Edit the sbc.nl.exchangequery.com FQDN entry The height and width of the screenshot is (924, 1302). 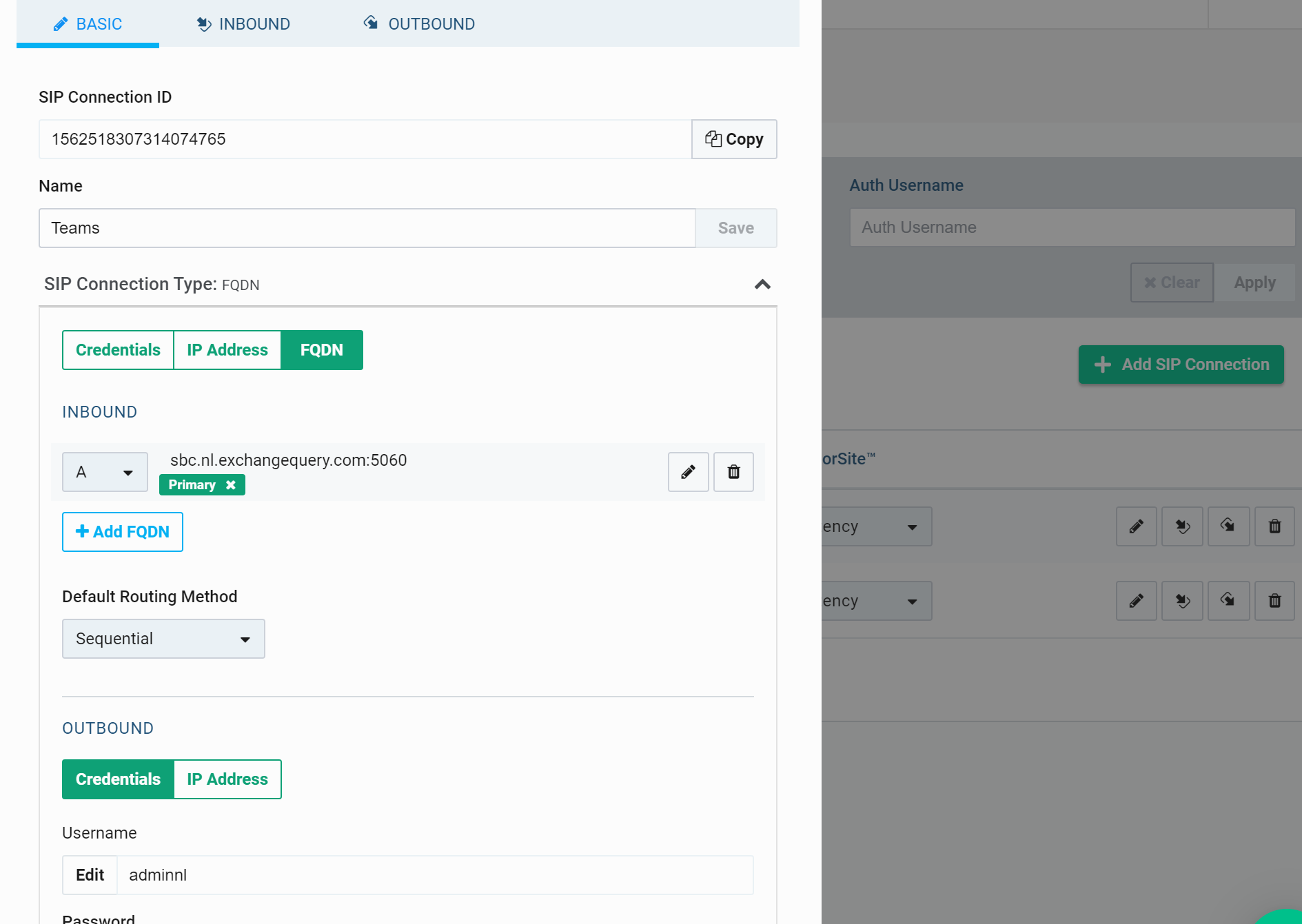688,472
